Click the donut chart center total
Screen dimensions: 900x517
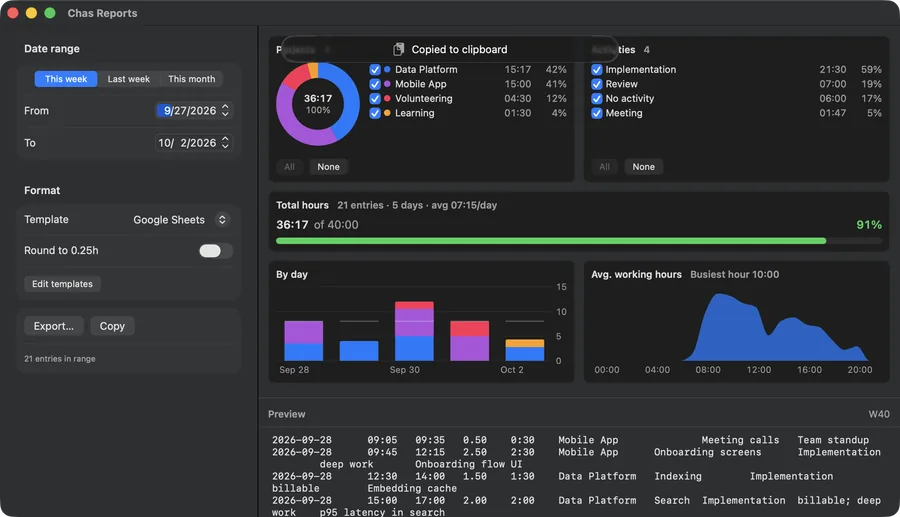[x=318, y=104]
